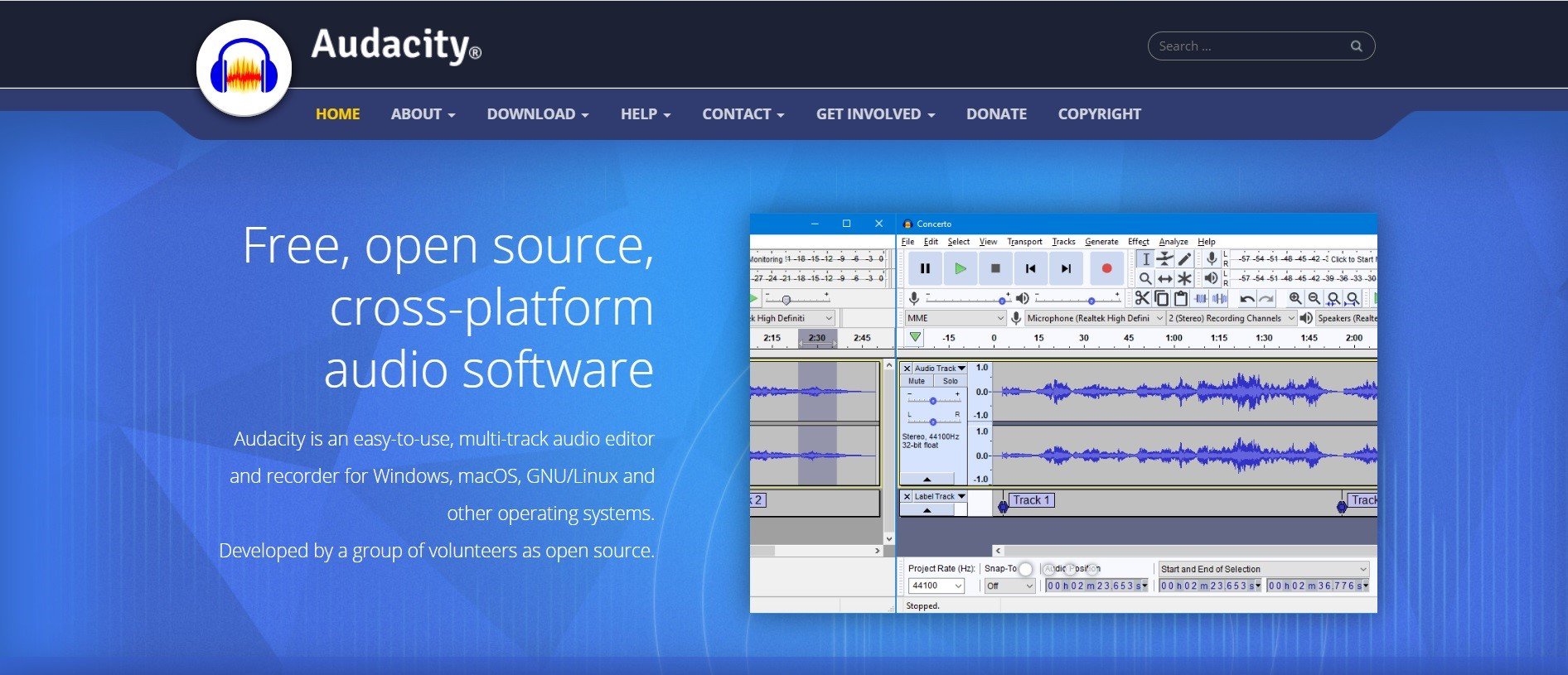
Task: Open the COPYRIGHT page link
Action: pos(1099,114)
